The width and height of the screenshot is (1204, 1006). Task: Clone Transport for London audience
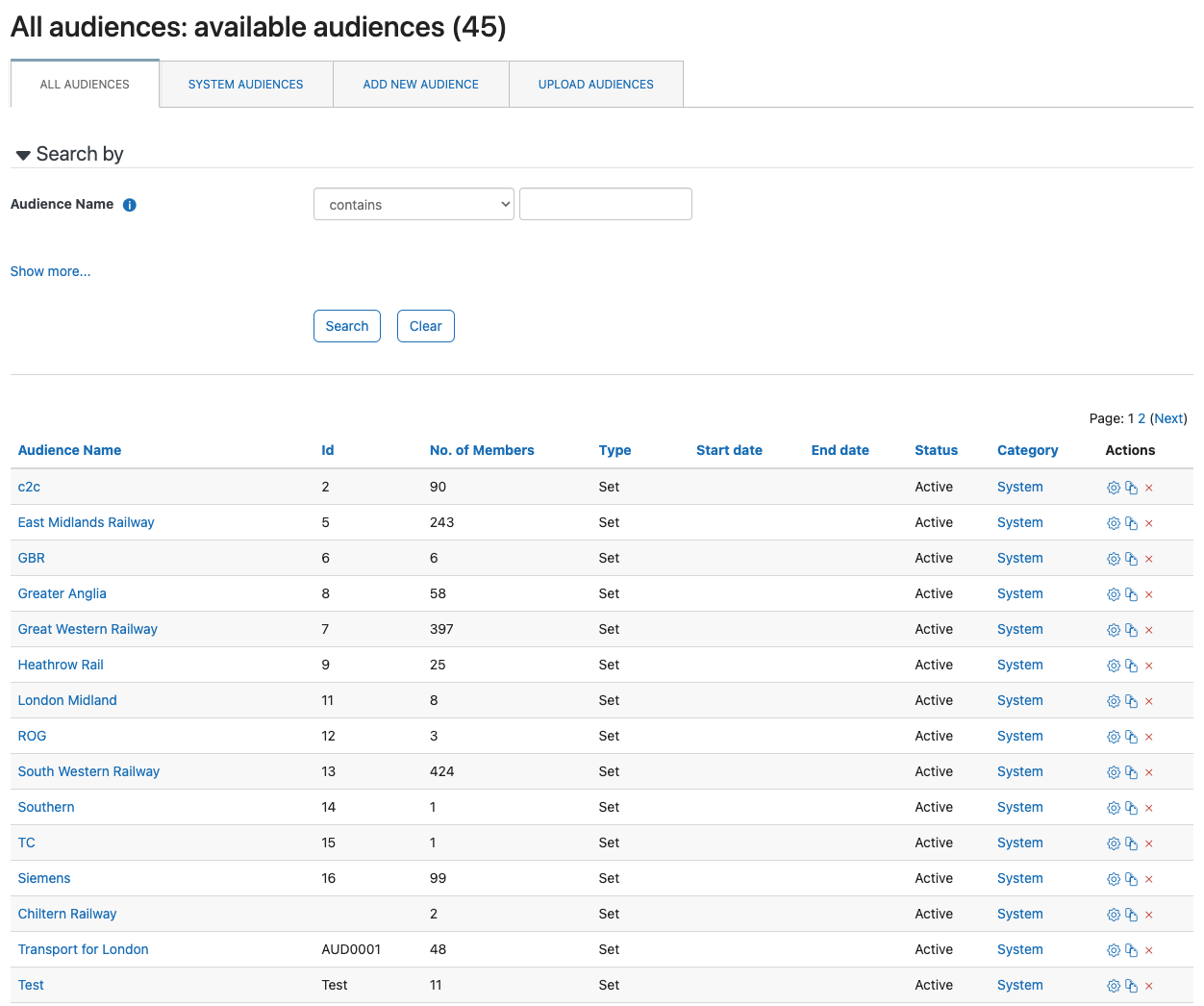coord(1132,950)
